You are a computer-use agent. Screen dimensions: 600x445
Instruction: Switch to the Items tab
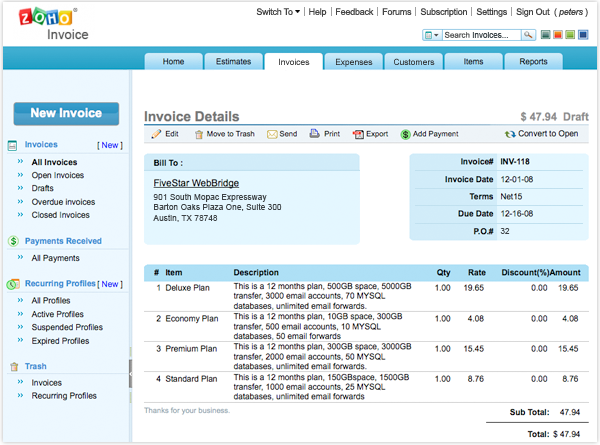point(473,62)
